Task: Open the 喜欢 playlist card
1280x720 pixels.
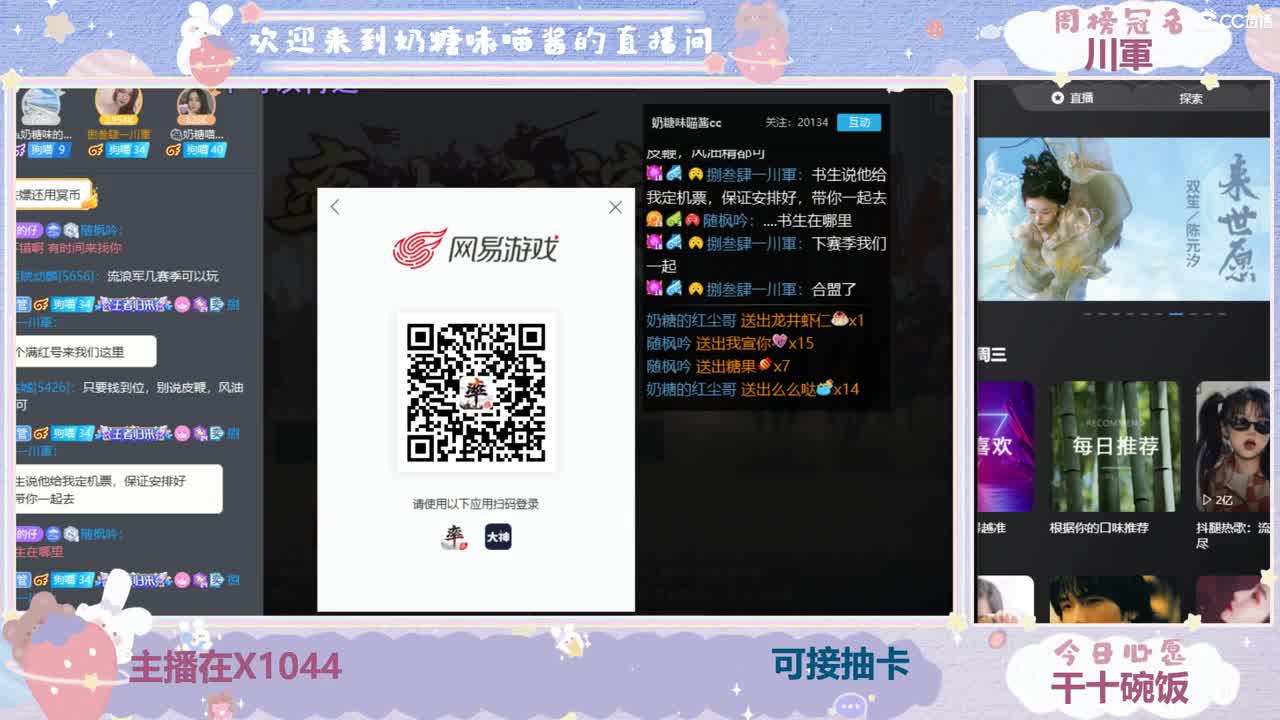Action: pyautogui.click(x=1005, y=446)
